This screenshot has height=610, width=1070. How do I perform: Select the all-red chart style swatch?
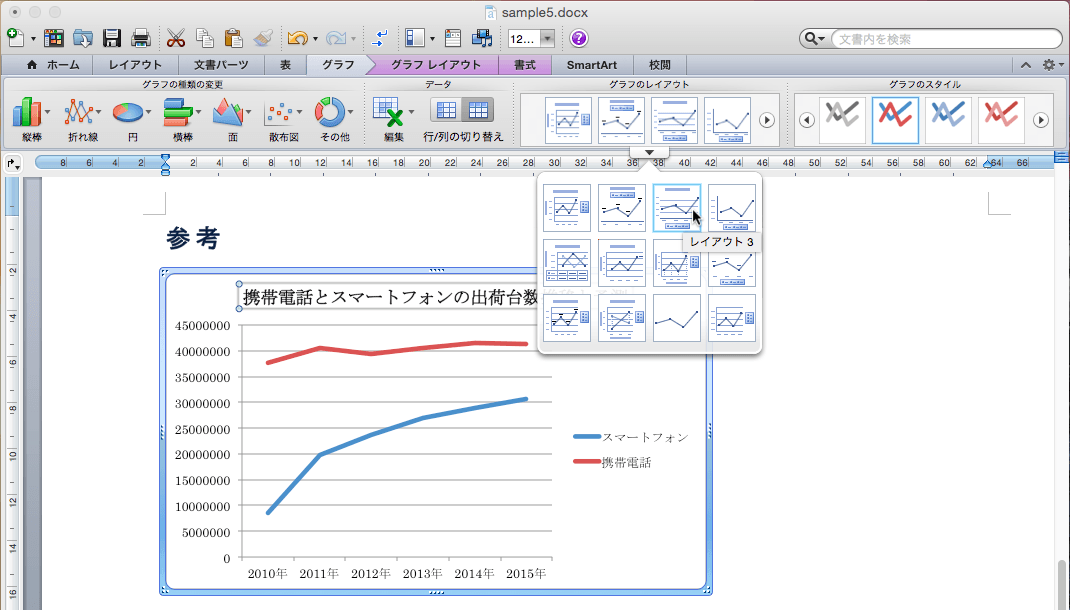click(x=1001, y=120)
